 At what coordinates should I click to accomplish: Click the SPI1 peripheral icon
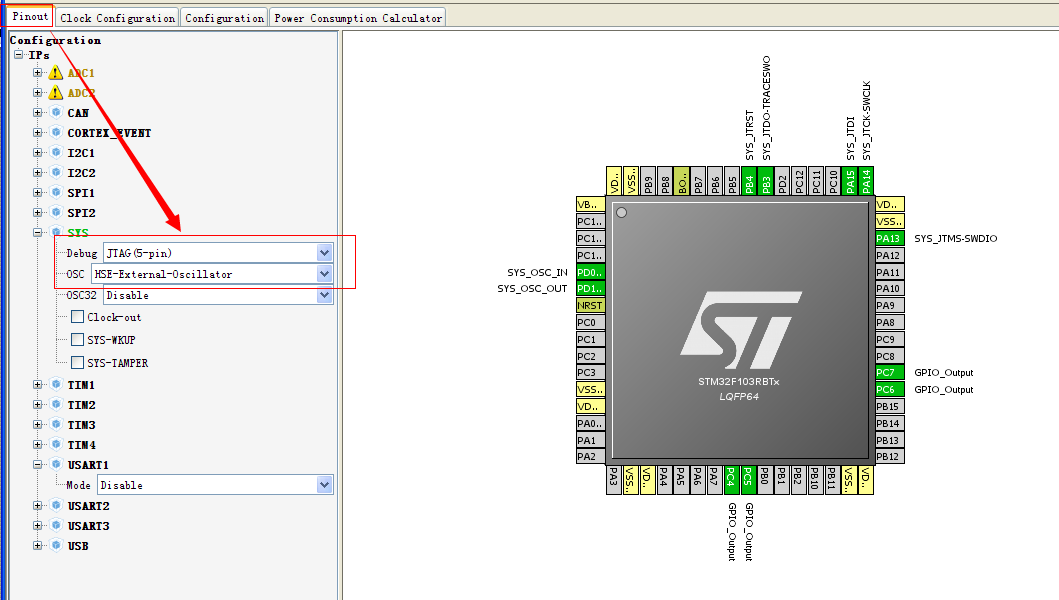point(56,193)
